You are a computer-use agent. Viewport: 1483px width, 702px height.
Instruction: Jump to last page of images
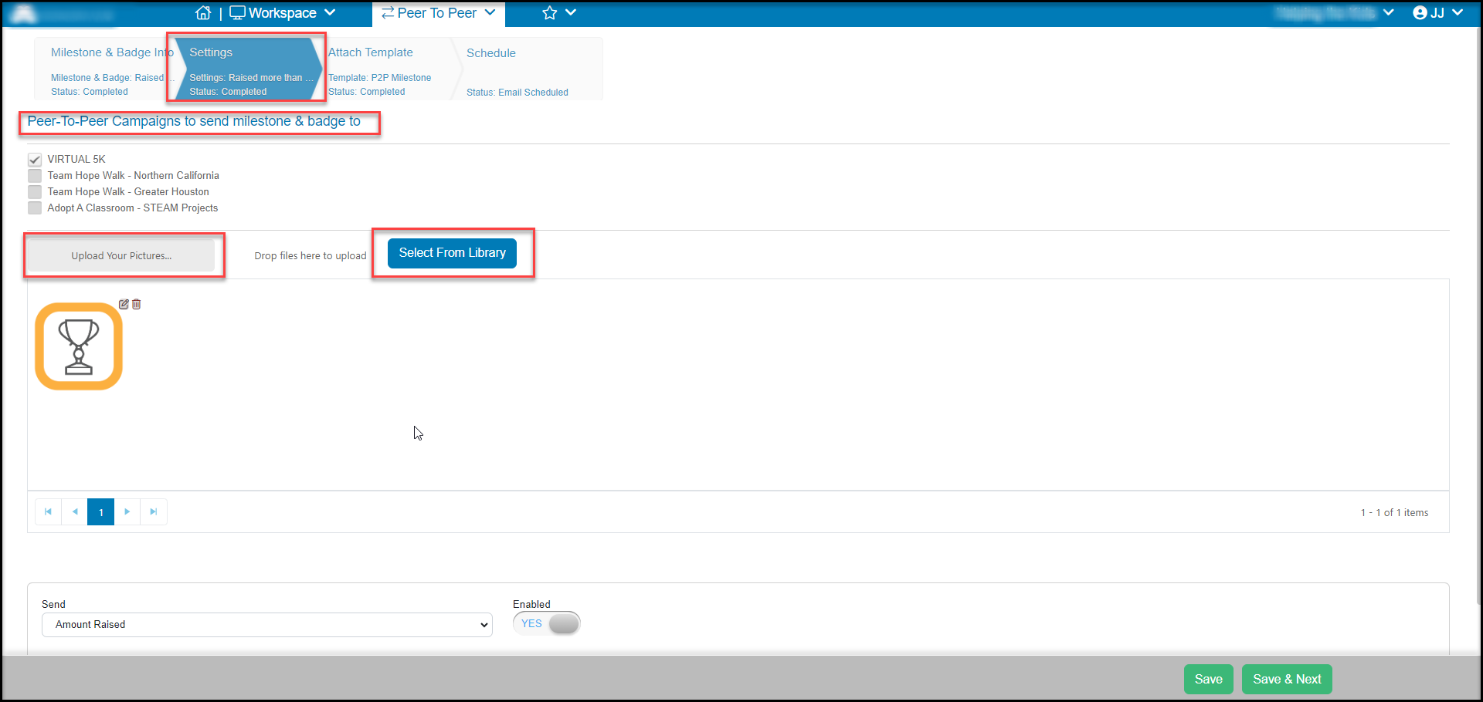point(153,512)
